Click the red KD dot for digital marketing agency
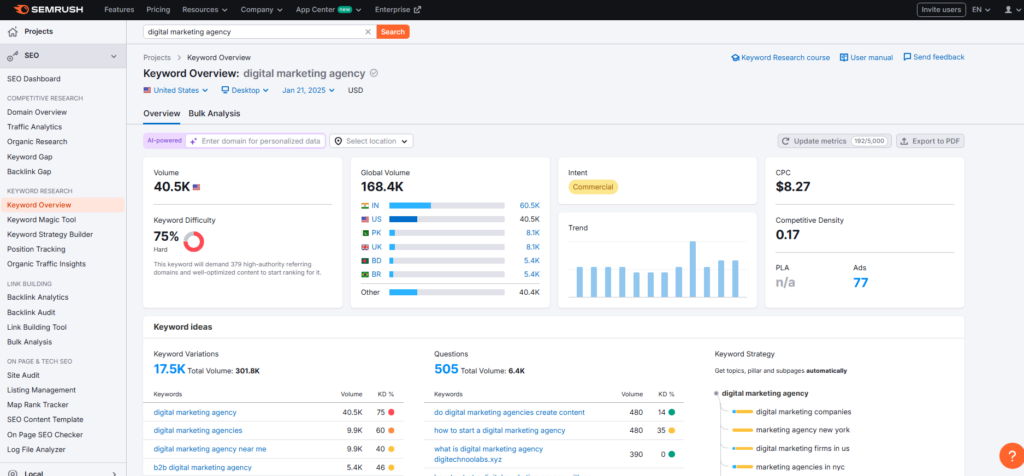1024x476 pixels. 391,413
